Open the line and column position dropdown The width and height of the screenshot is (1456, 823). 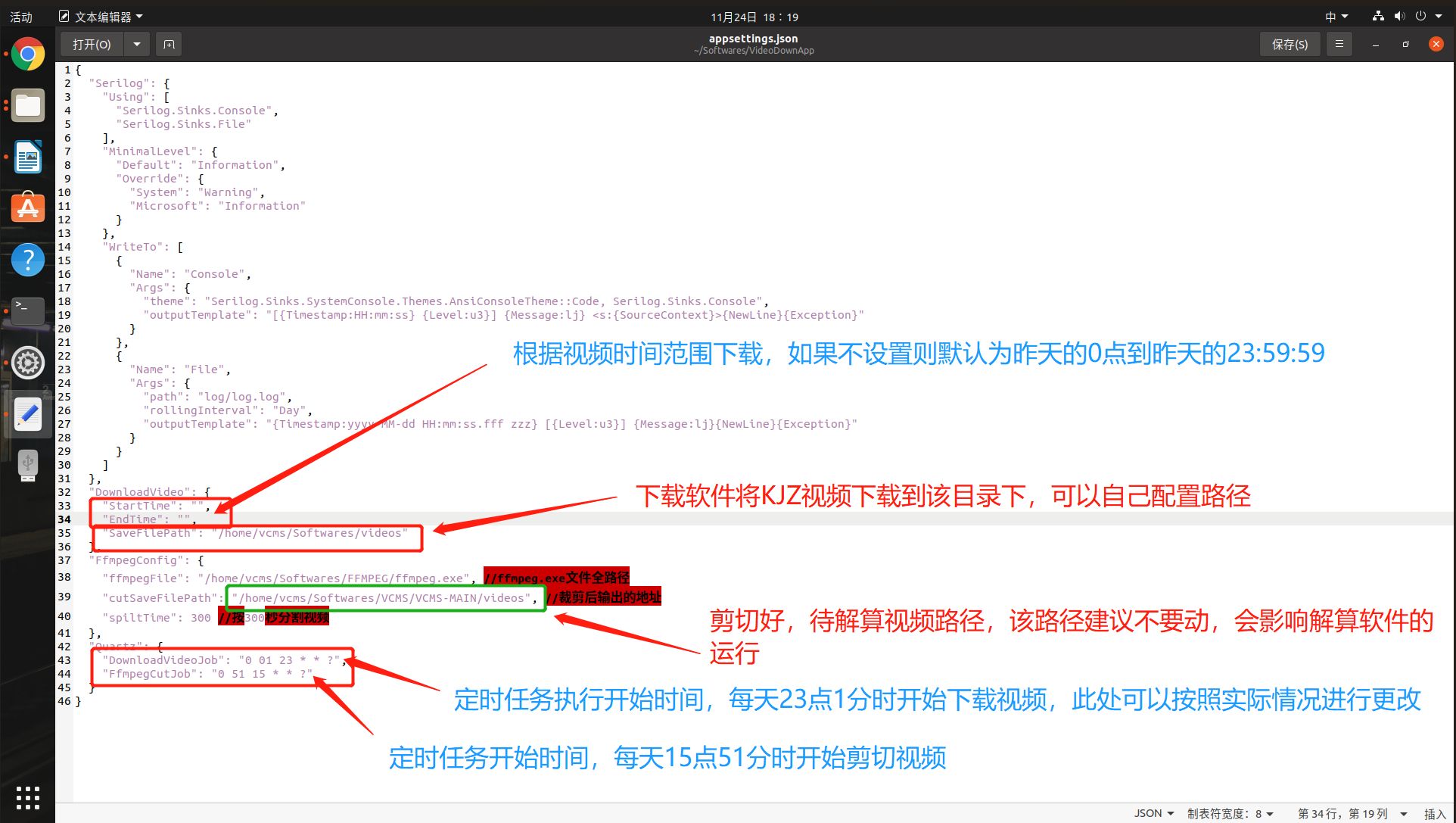[x=1352, y=813]
